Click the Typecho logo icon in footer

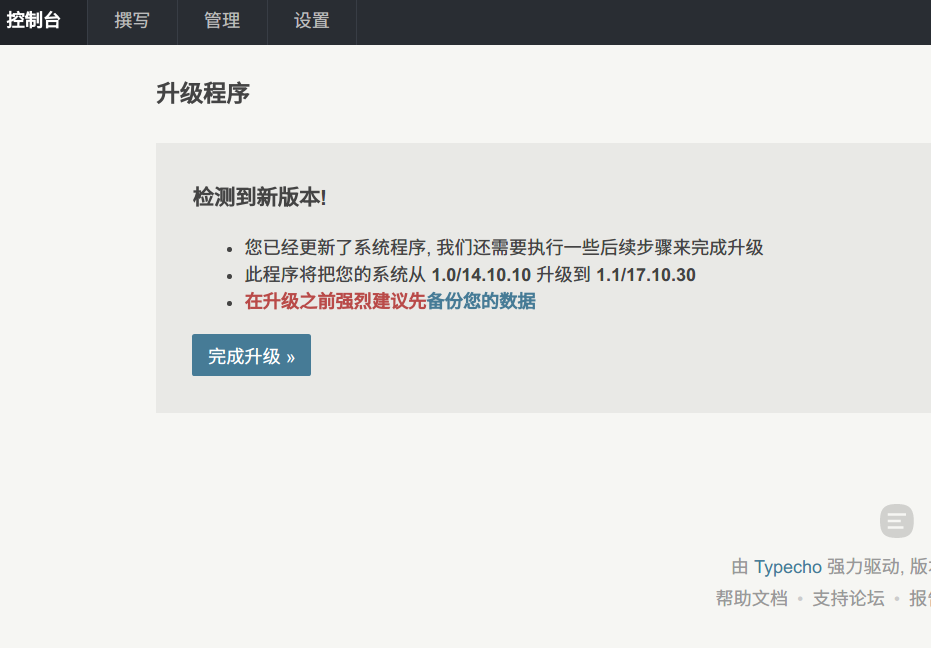[896, 521]
